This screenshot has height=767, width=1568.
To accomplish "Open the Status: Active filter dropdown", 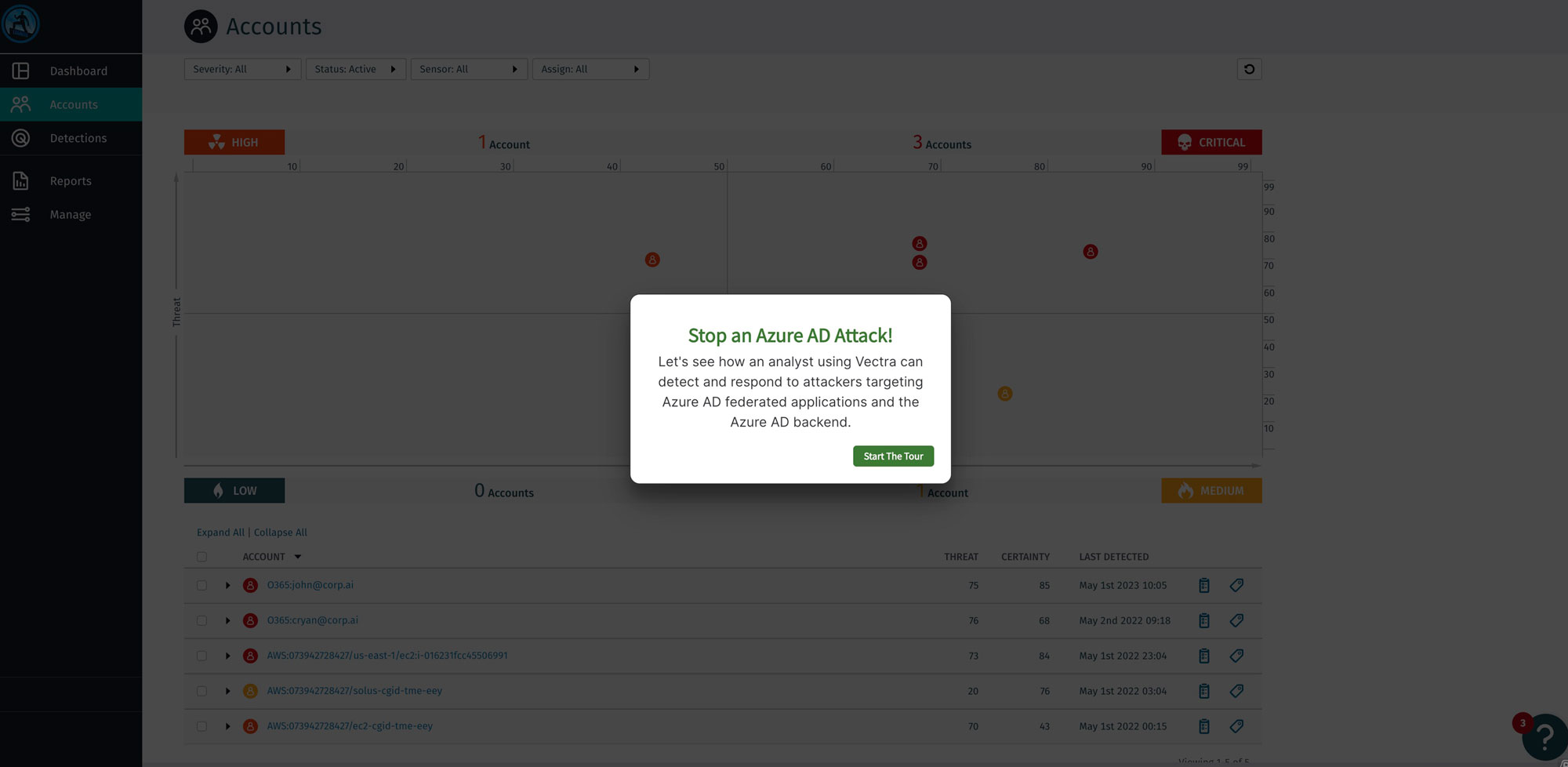I will coord(356,69).
